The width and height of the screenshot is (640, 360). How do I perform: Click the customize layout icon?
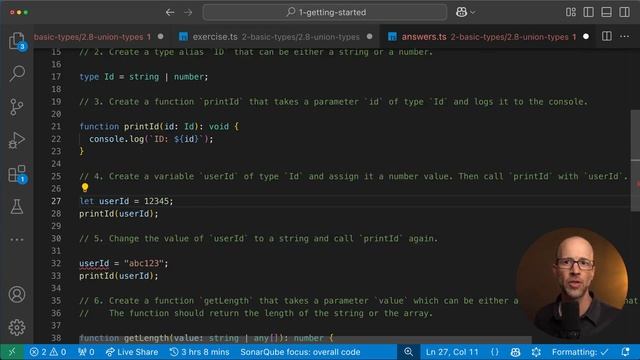pos(571,12)
